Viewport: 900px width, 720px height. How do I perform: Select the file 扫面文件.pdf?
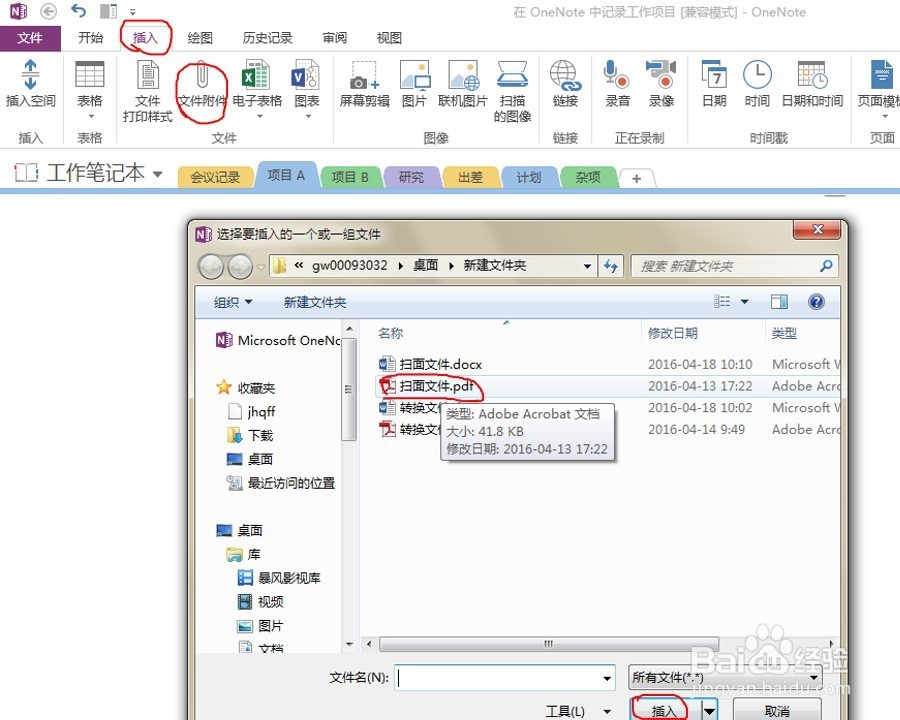pos(436,386)
